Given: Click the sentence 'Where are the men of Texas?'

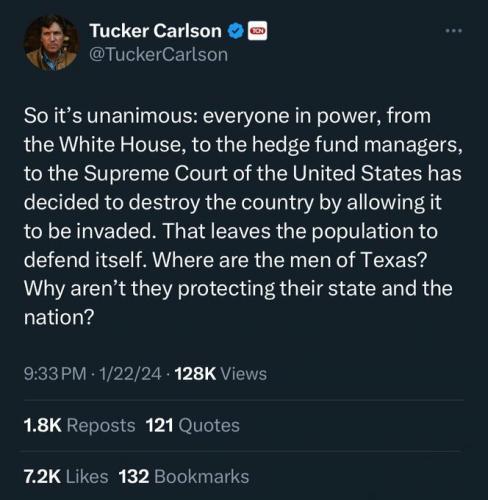Looking at the screenshot, I should 289,260.
